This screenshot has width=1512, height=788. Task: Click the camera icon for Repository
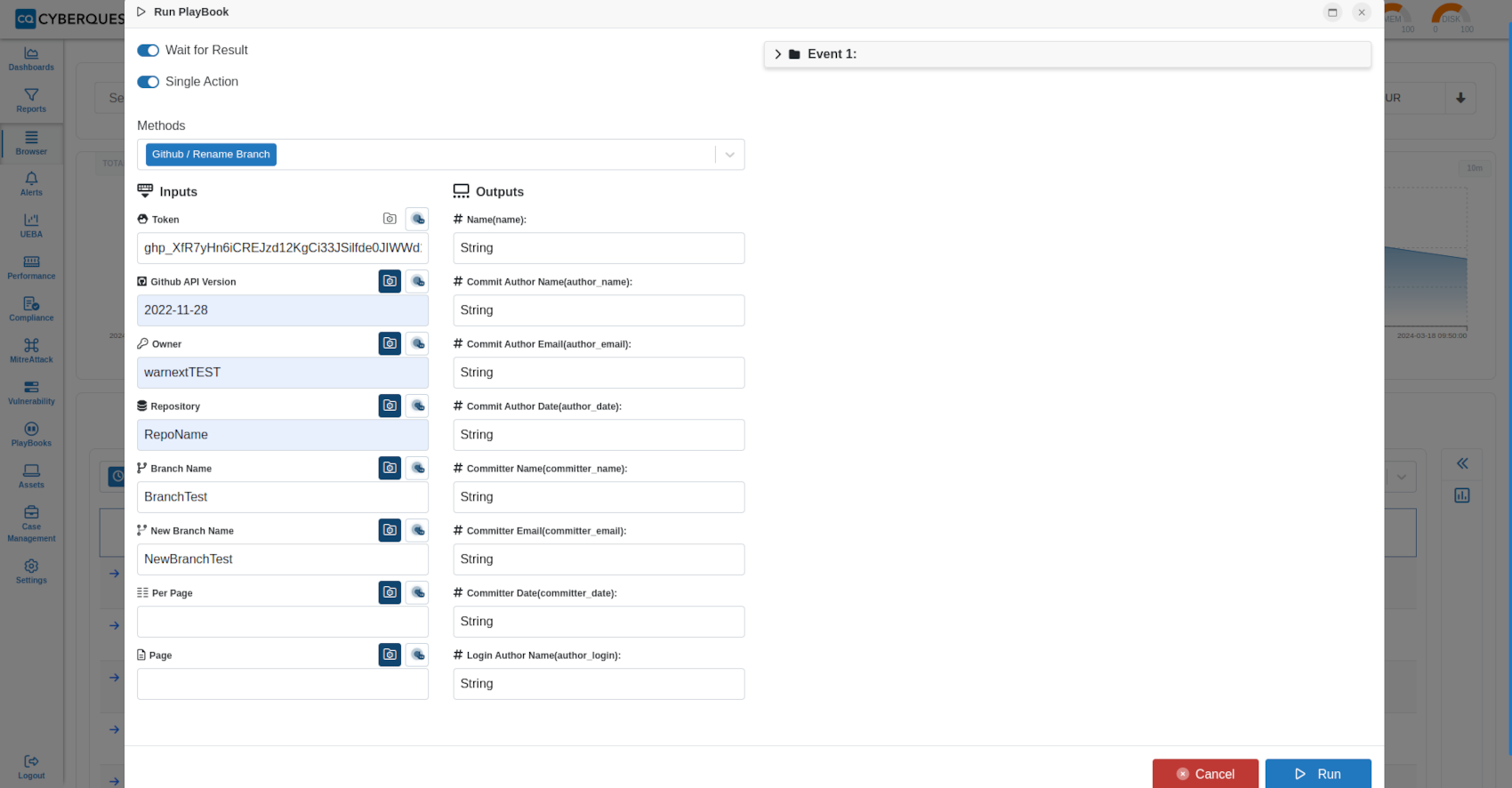click(x=390, y=406)
